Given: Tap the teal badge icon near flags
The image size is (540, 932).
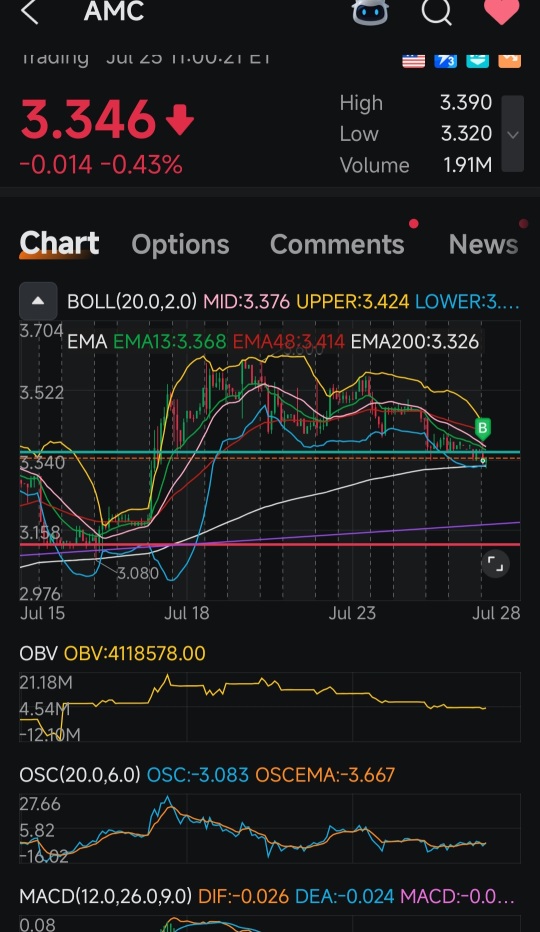Looking at the screenshot, I should [478, 61].
